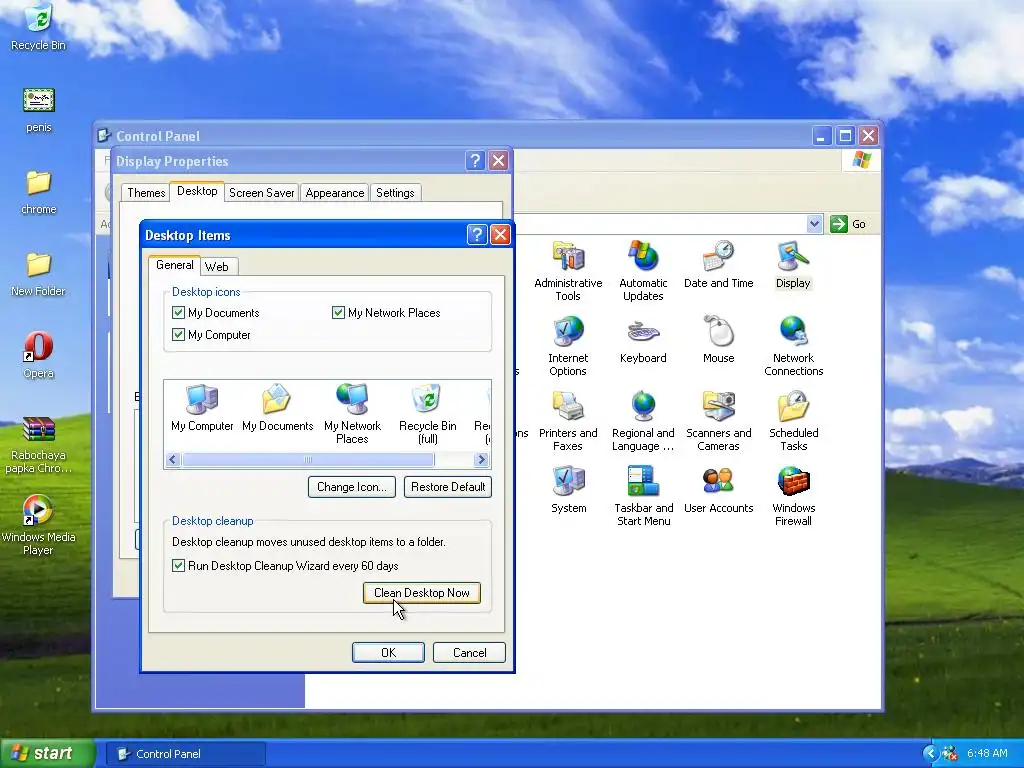
Task: Click Clean Desktop Now button
Action: [x=422, y=593]
